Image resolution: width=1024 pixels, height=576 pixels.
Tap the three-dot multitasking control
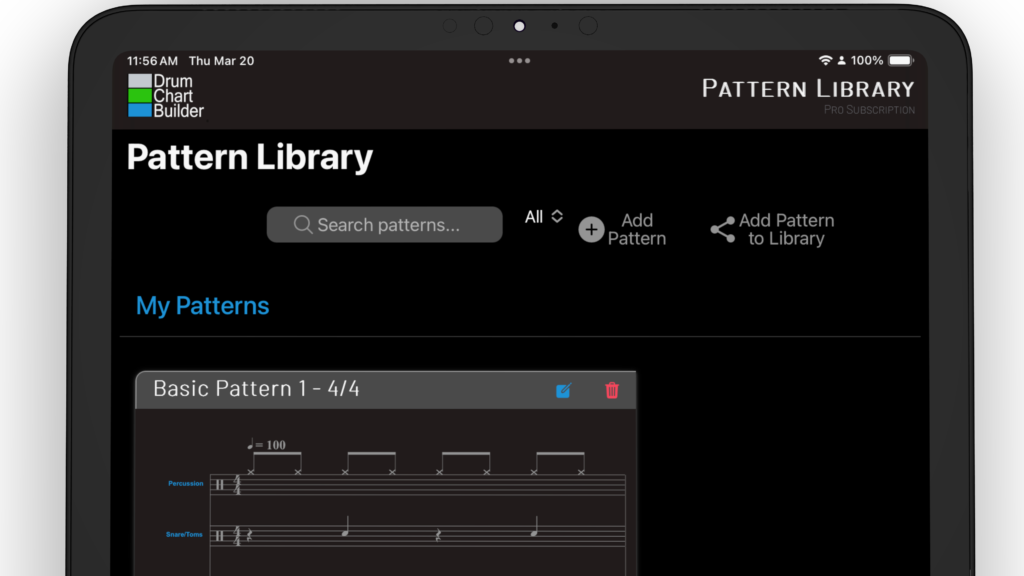[x=519, y=61]
